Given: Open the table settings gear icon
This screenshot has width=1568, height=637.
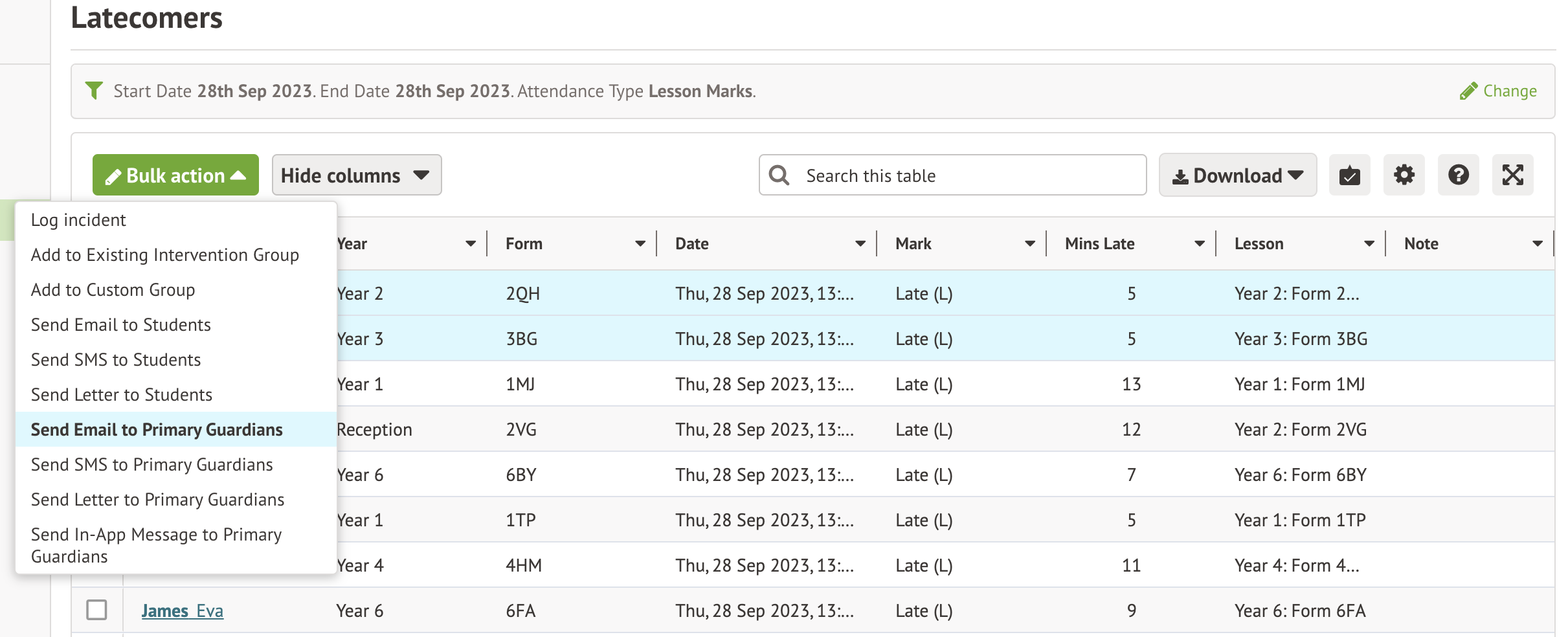Looking at the screenshot, I should pos(1404,175).
